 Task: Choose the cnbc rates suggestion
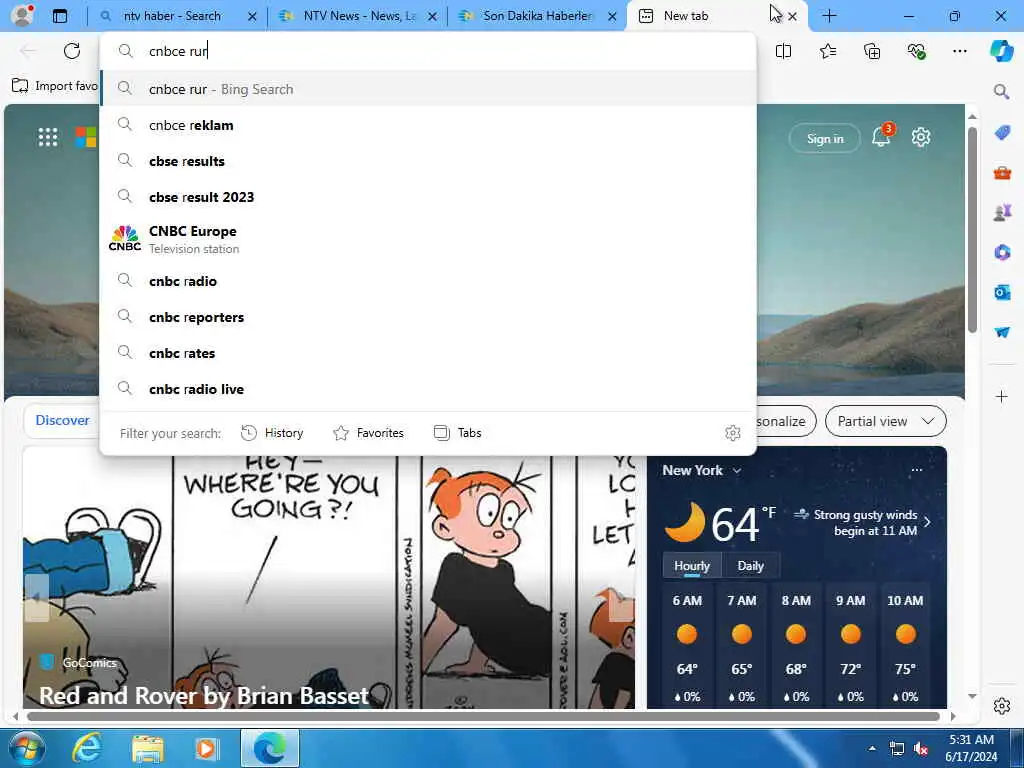click(428, 353)
